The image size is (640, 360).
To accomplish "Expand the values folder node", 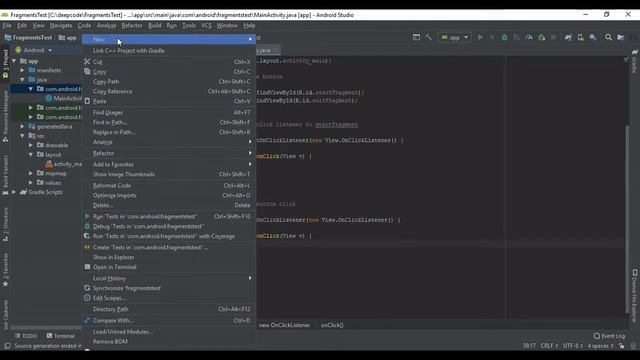I will coord(31,183).
